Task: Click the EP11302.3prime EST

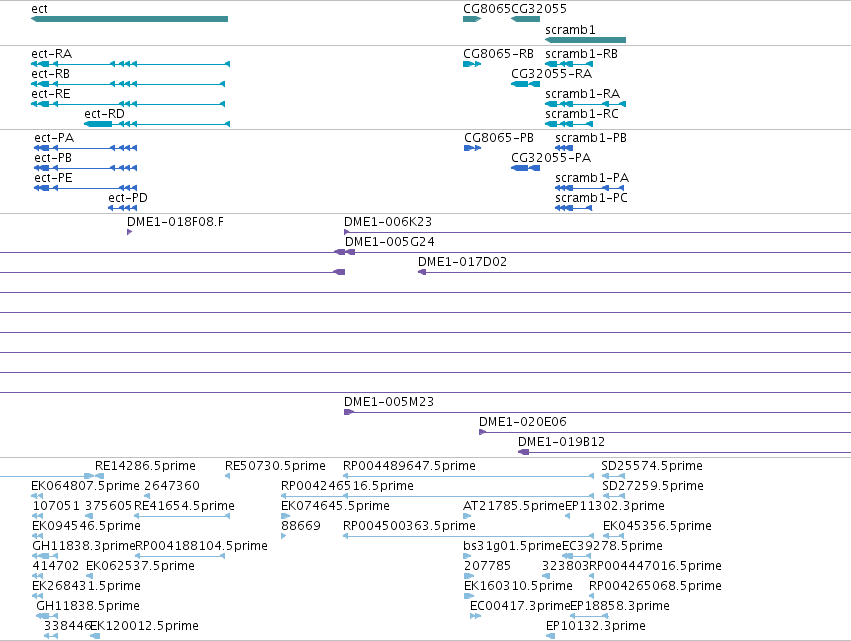Action: click(568, 516)
